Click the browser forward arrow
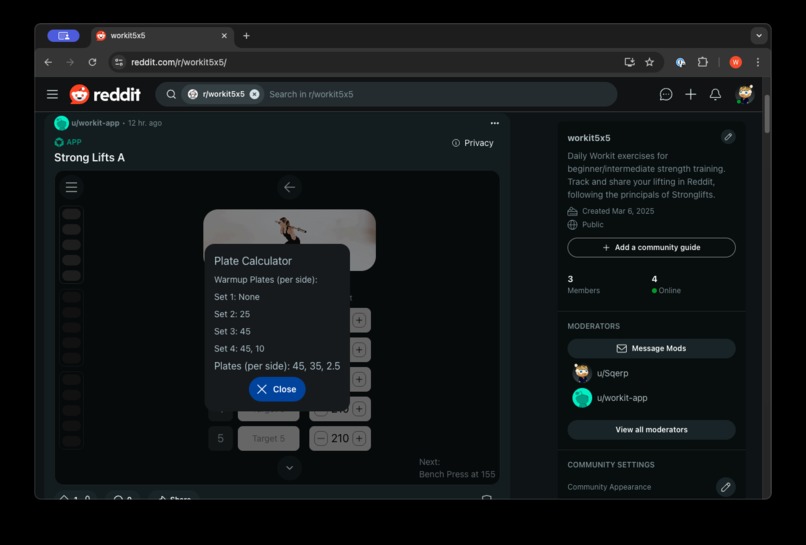 (x=70, y=62)
